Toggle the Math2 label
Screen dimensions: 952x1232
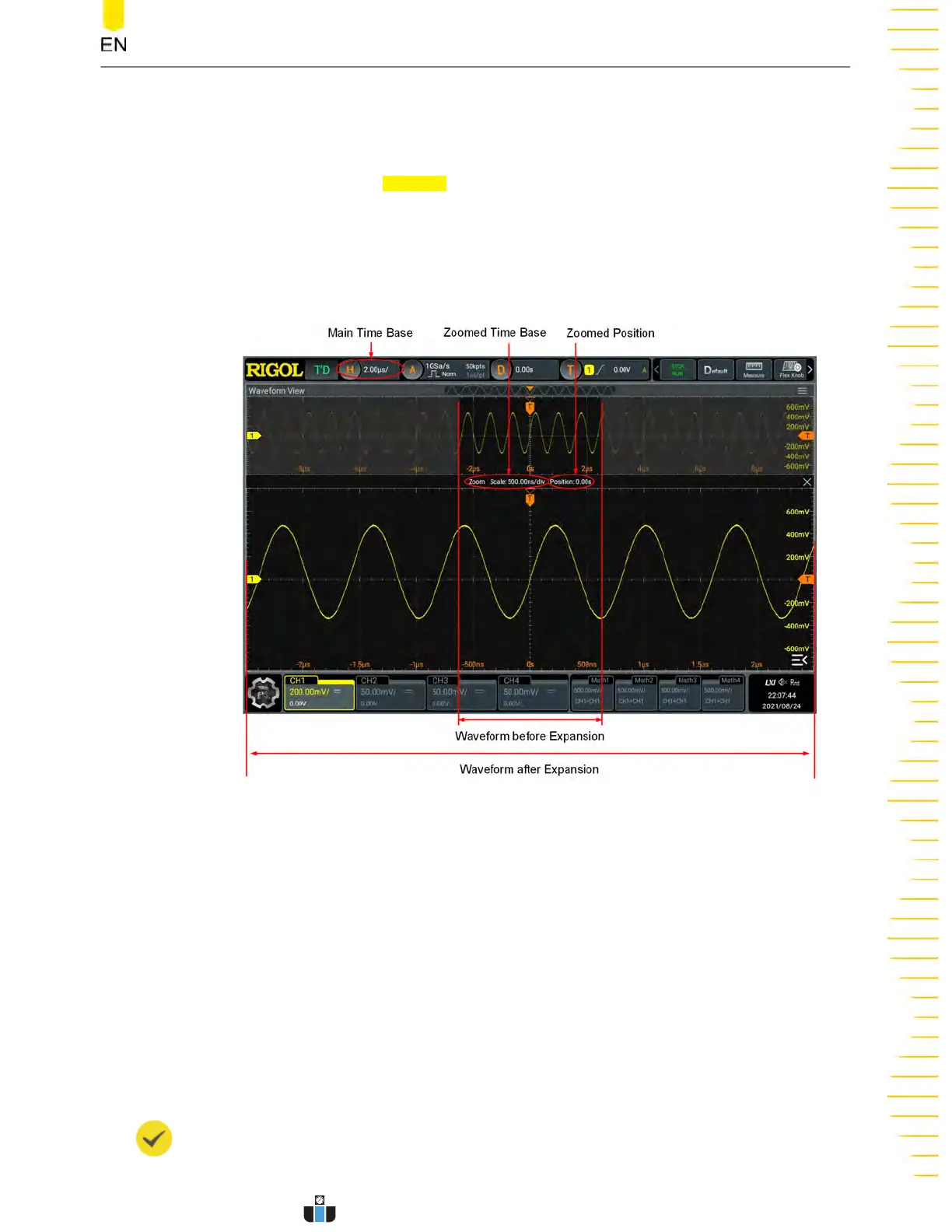[x=644, y=681]
